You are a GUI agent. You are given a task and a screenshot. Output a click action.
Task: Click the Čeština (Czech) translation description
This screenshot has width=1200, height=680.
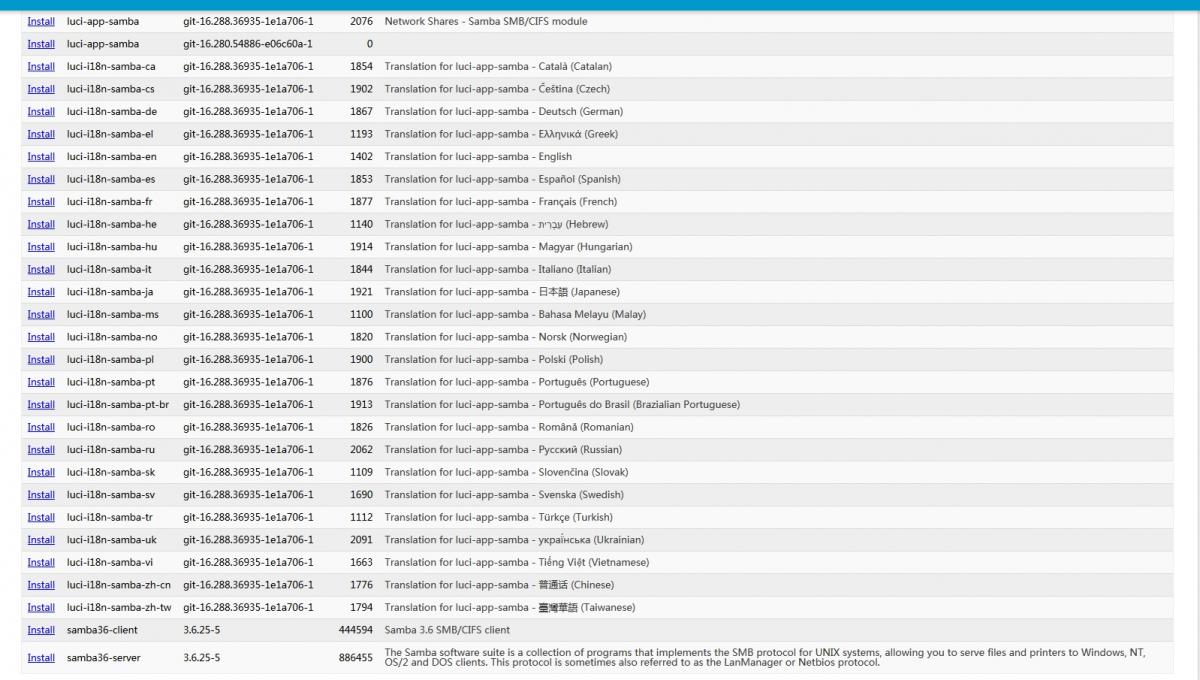[x=497, y=89]
